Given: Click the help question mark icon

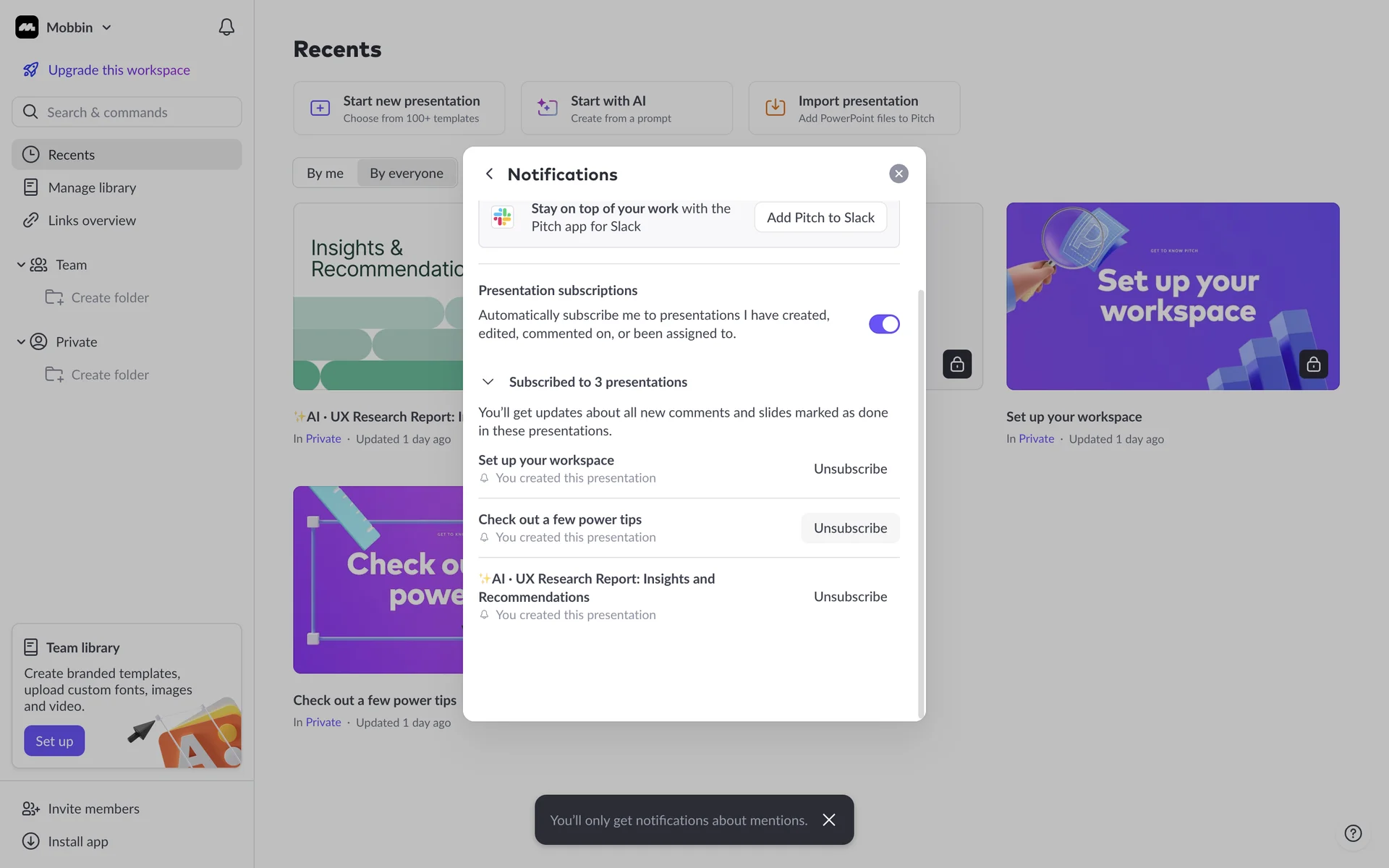Looking at the screenshot, I should 1352,833.
